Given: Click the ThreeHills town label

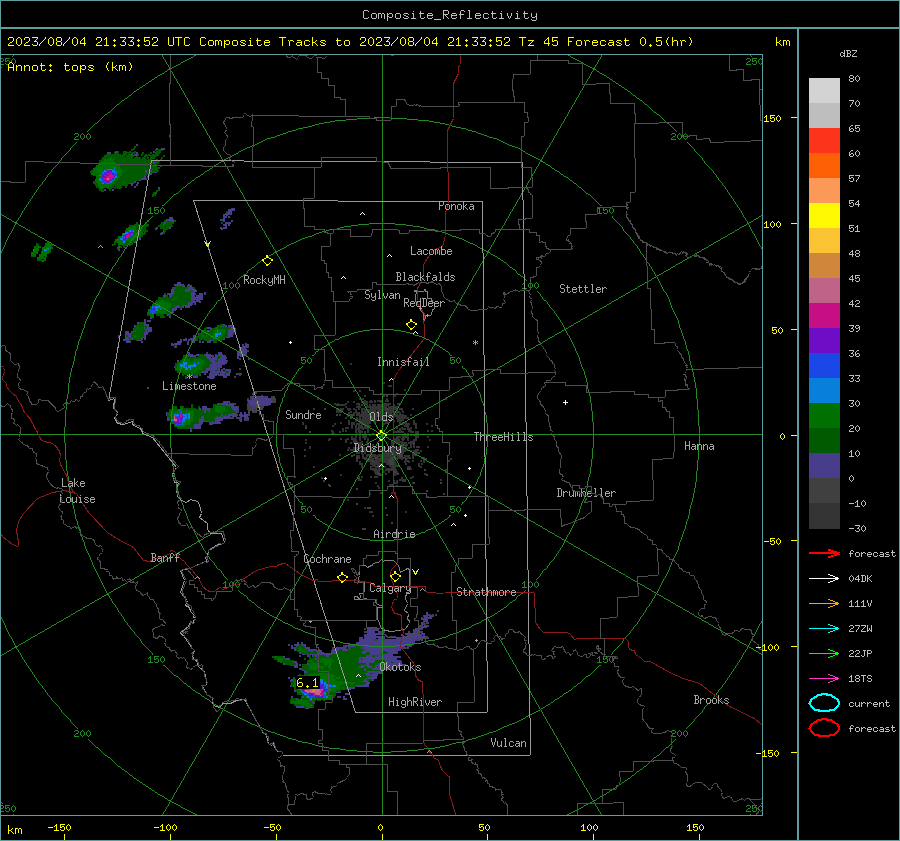Looking at the screenshot, I should point(503,437).
